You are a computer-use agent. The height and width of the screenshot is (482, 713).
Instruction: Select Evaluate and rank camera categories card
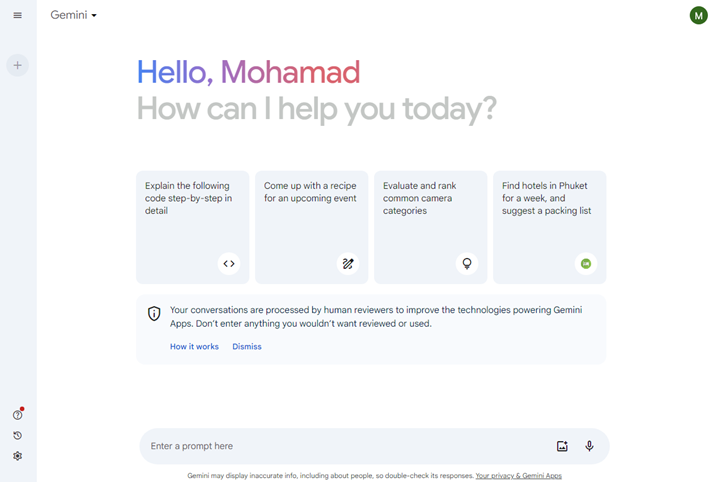[431, 227]
